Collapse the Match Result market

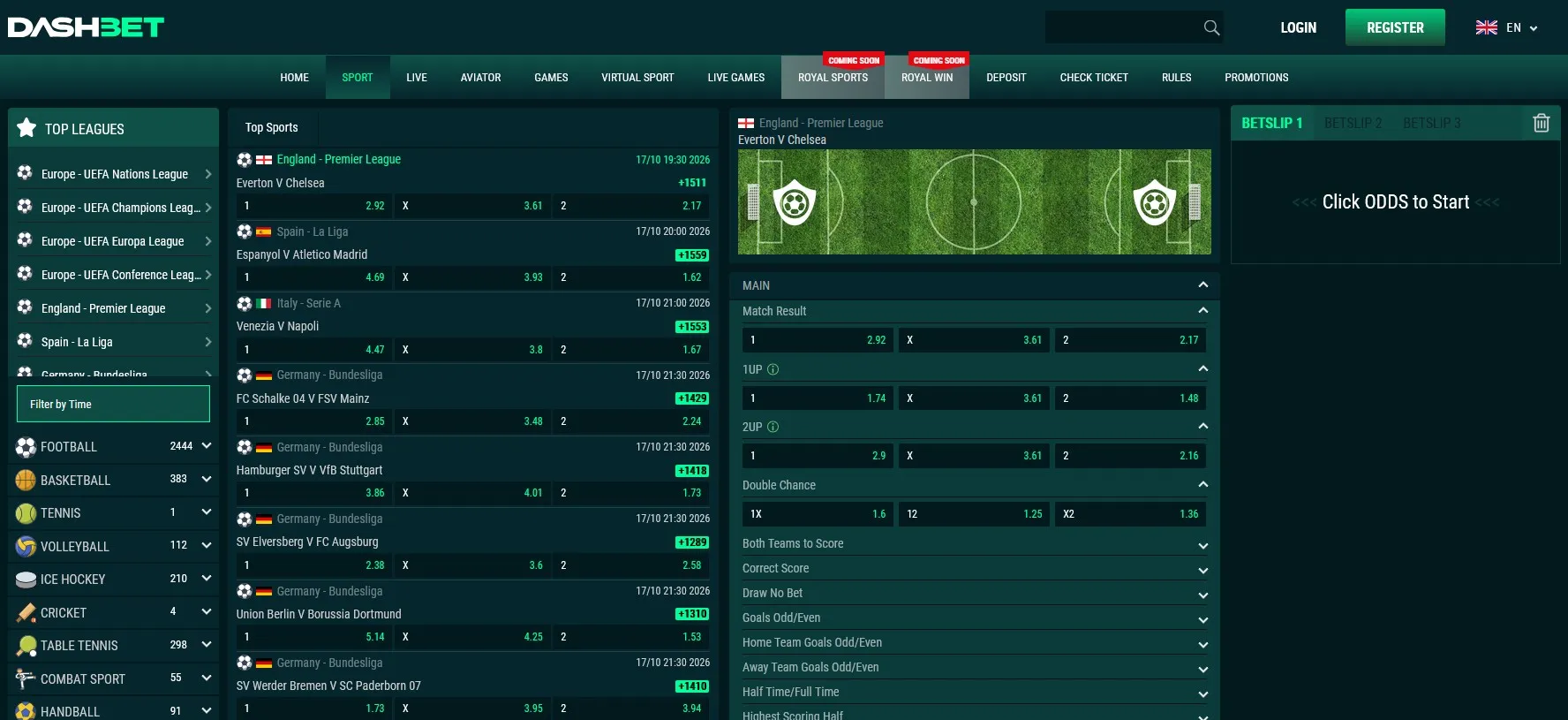tap(1202, 310)
